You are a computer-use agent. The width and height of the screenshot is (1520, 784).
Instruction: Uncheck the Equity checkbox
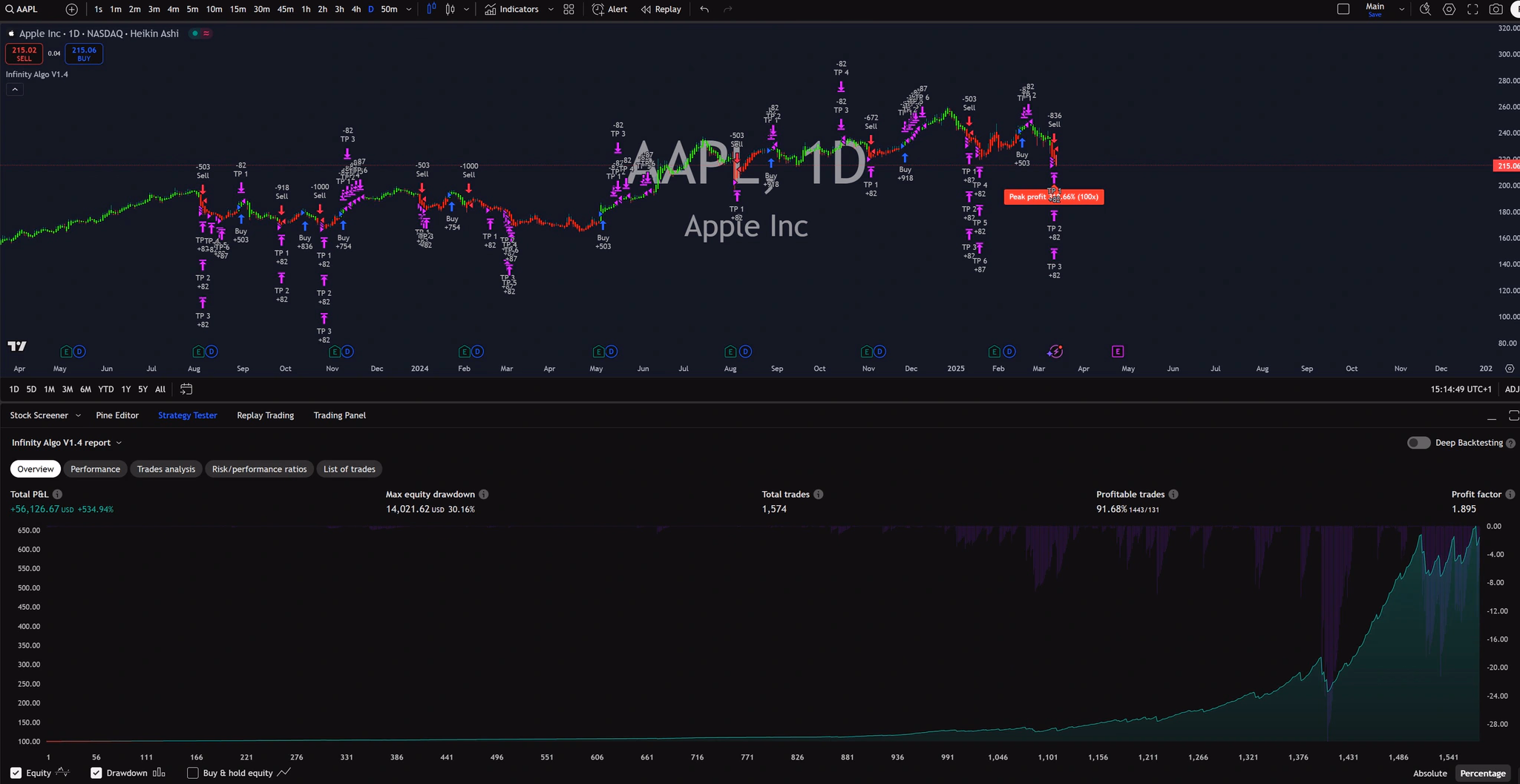click(x=15, y=772)
